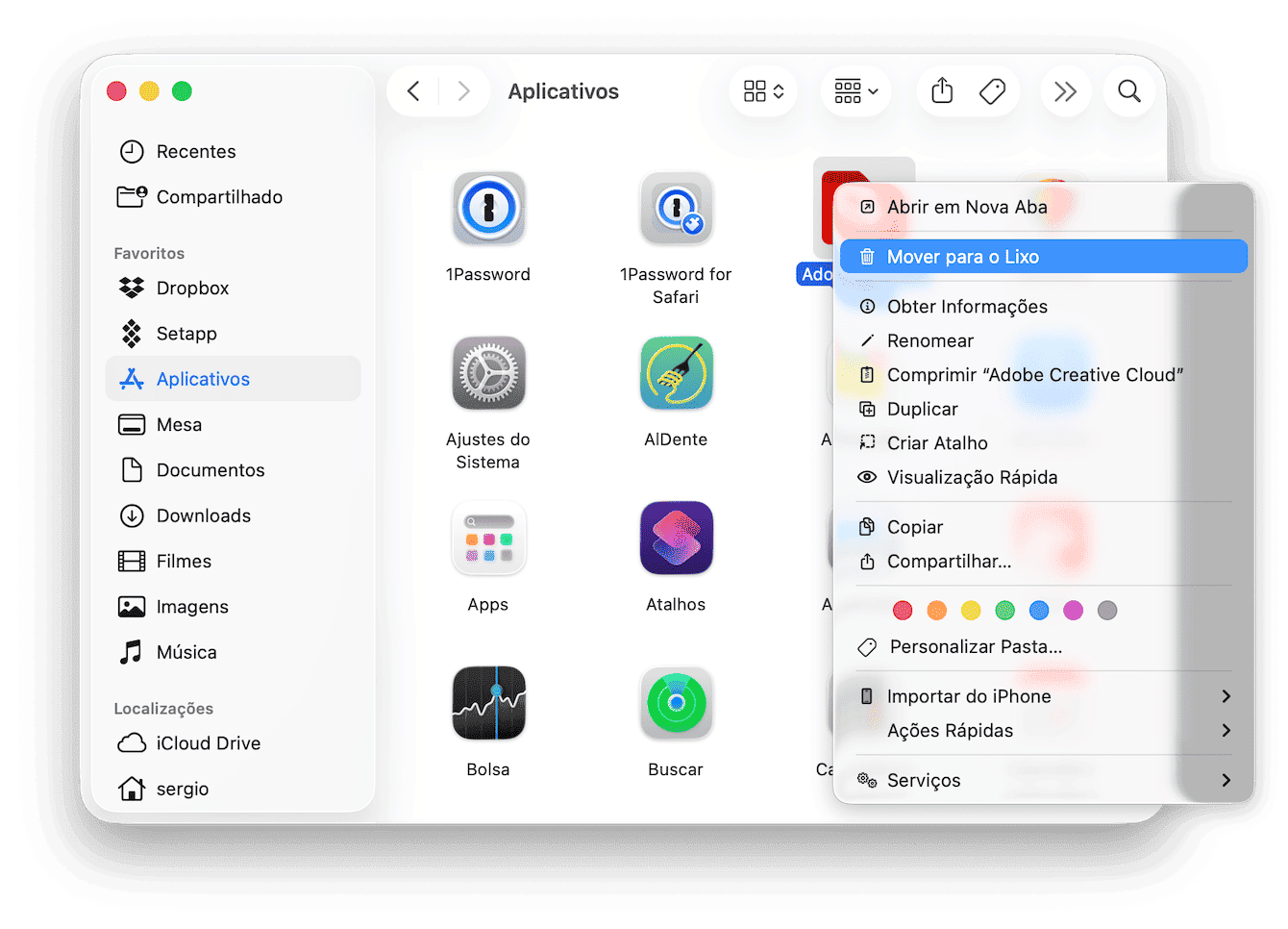Expand the Serviços submenu
This screenshot has height=929, width=1288.
coord(1044,780)
